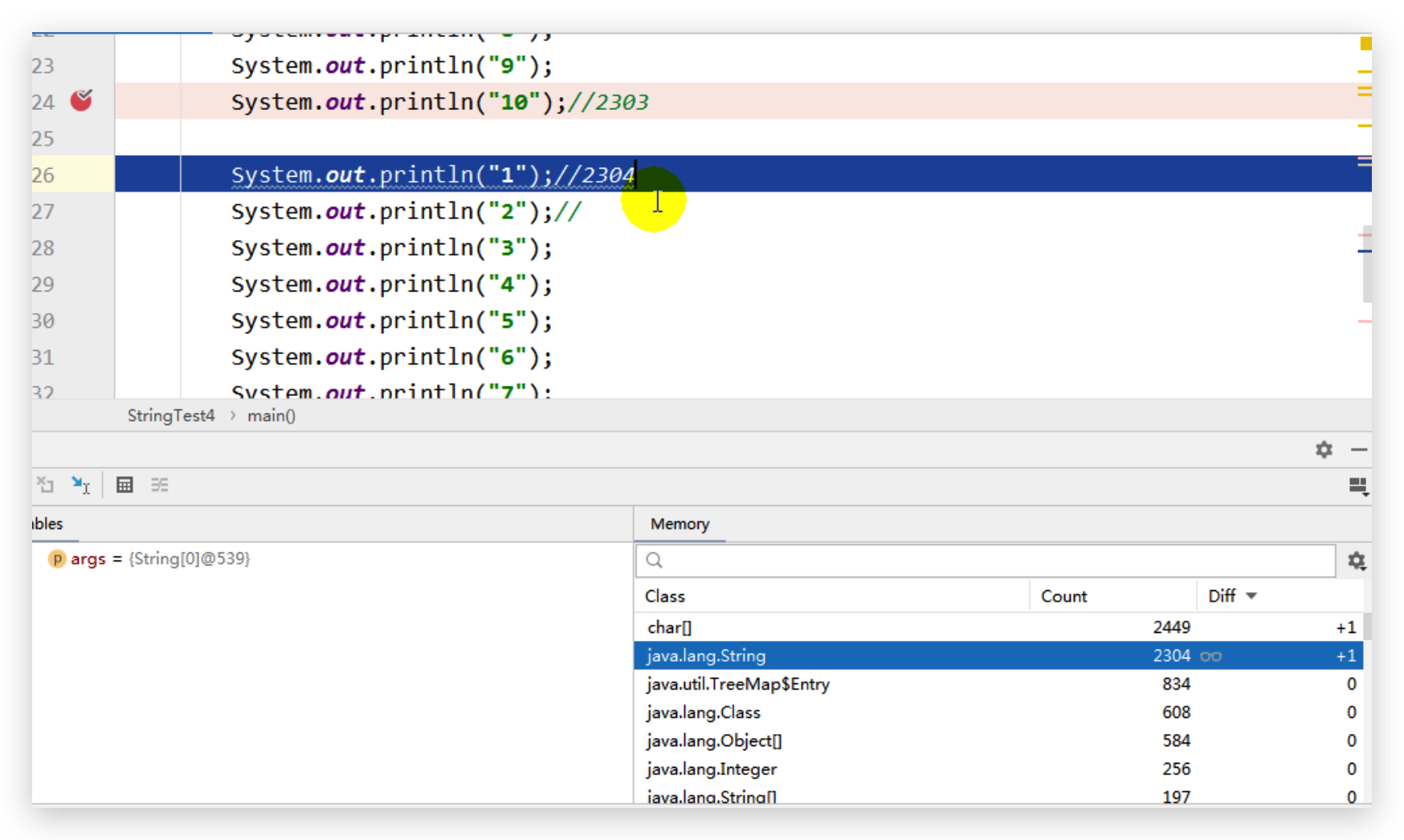Click the parameter icon beside args variable
1404x840 pixels.
point(56,559)
